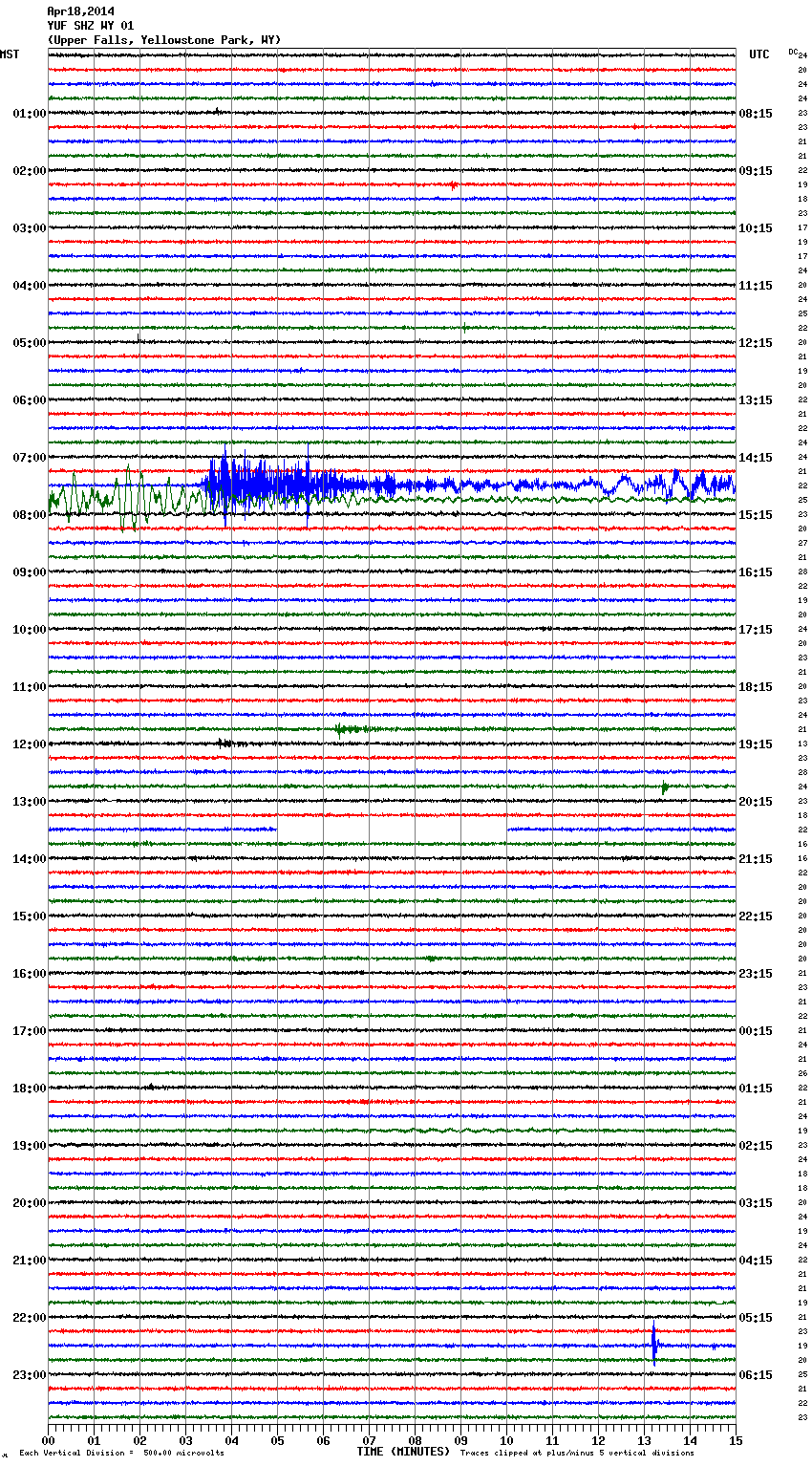The image size is (812, 1466).
Task: Select the 14:00 MST time label
Action: click(x=30, y=859)
